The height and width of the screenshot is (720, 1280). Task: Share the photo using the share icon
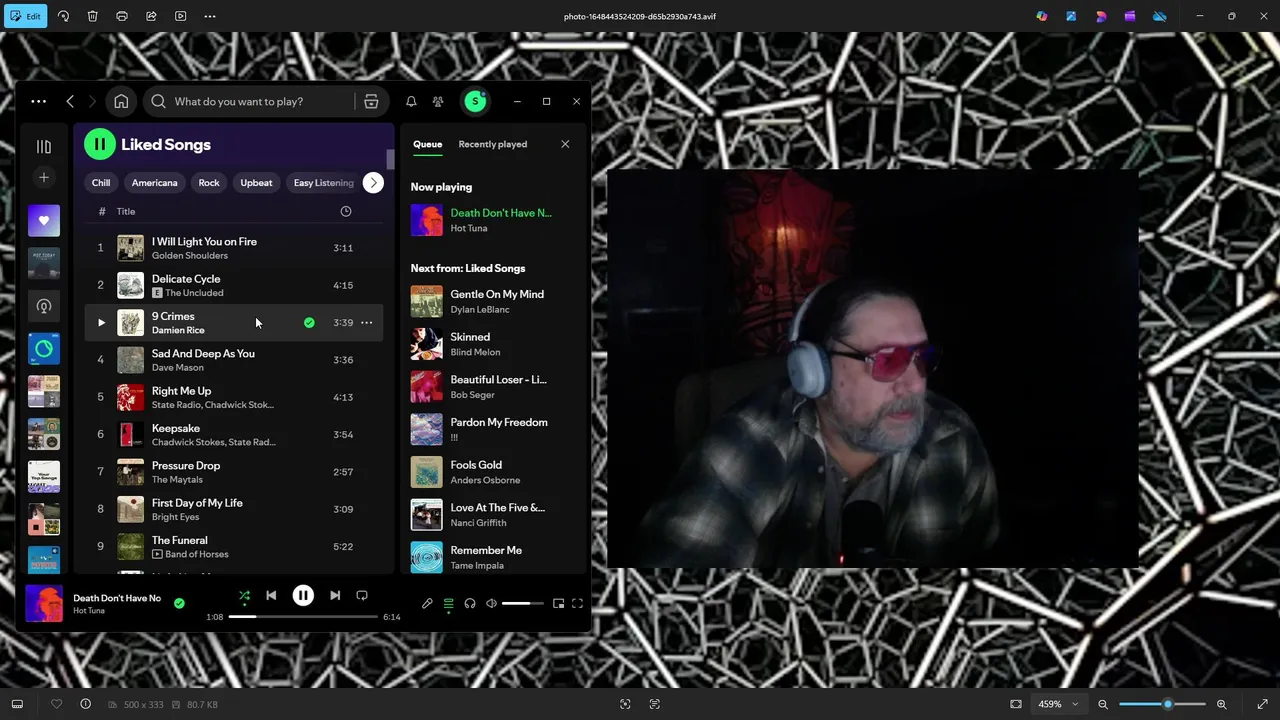point(151,16)
